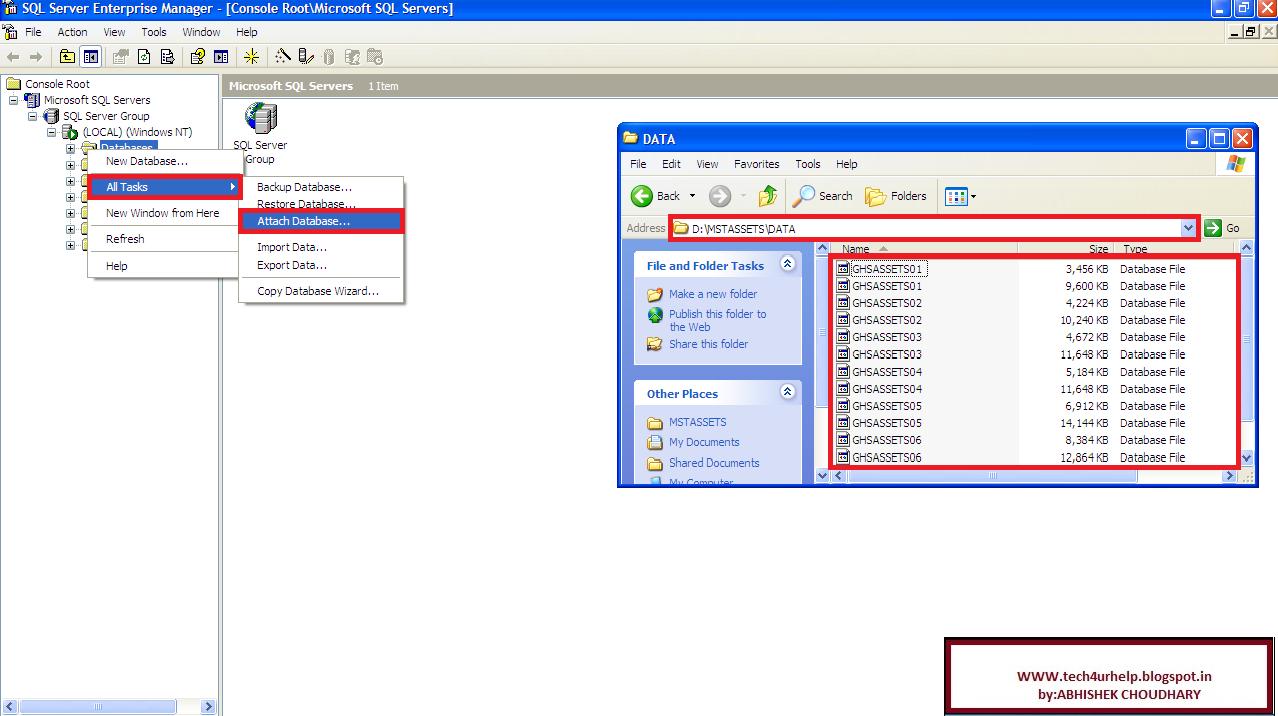Collapse the Other Places panel

788,393
